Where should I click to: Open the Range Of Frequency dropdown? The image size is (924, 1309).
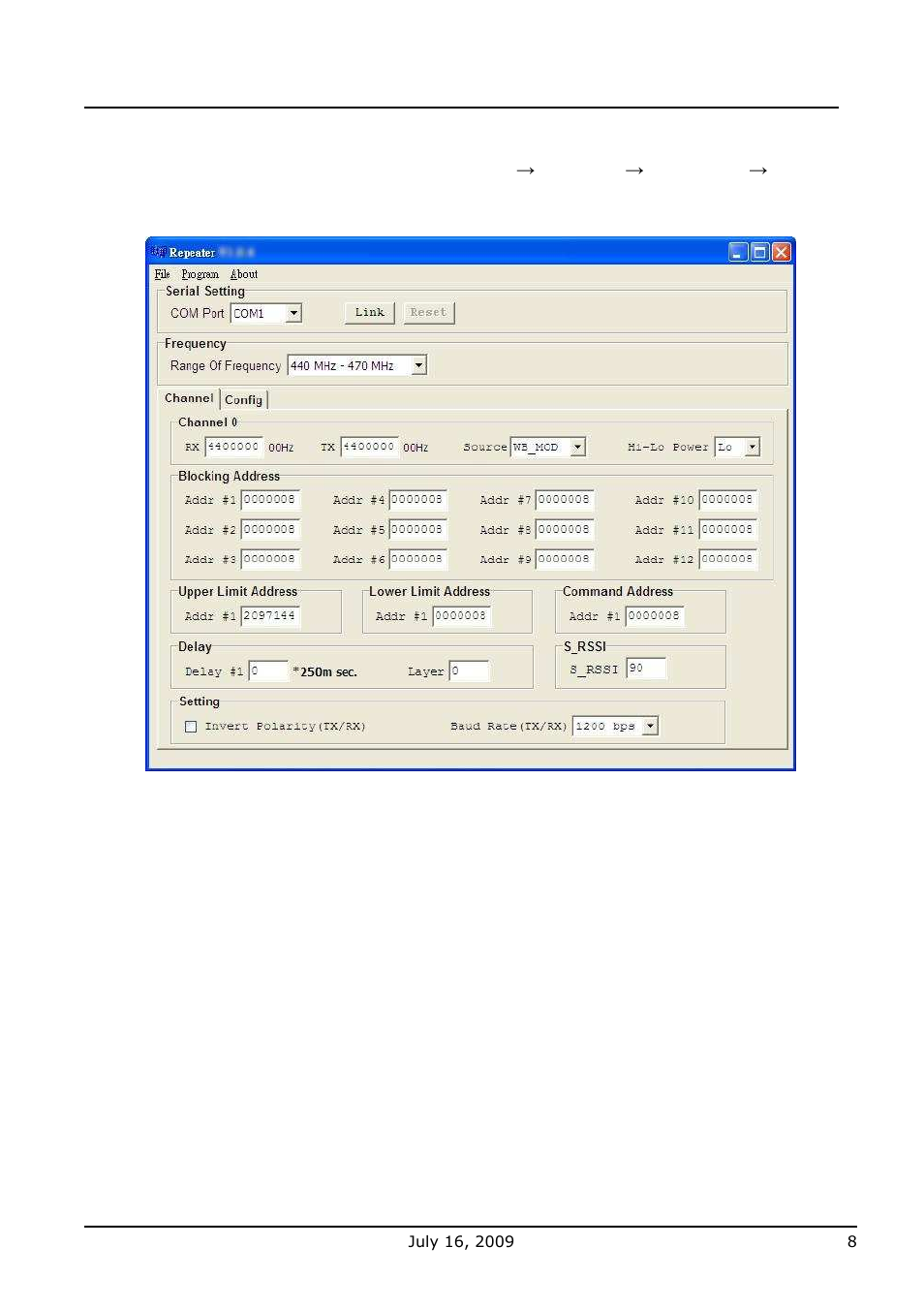pyautogui.click(x=418, y=365)
